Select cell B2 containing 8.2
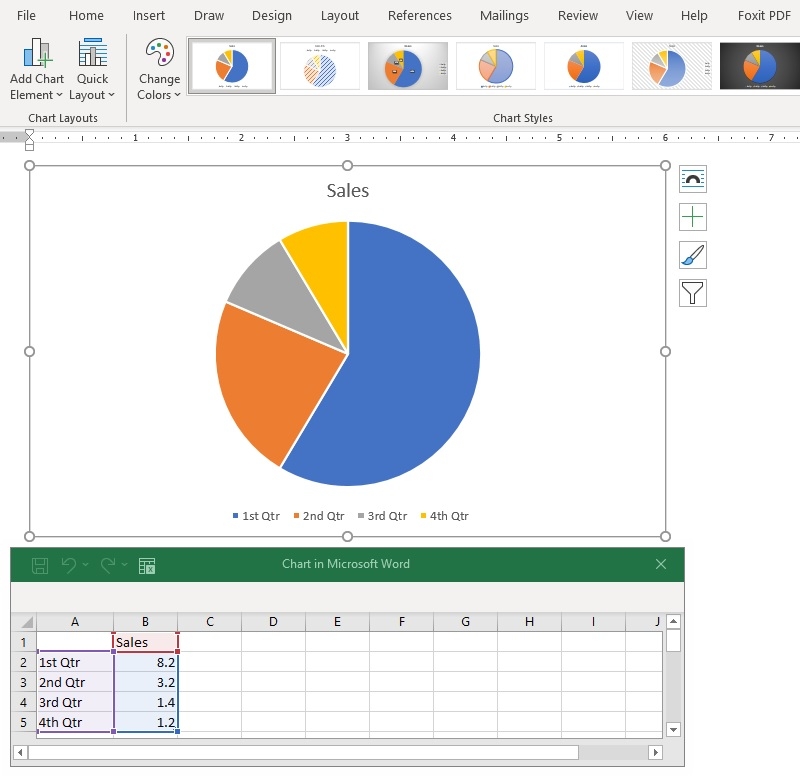Image resolution: width=800 pixels, height=776 pixels. click(146, 662)
